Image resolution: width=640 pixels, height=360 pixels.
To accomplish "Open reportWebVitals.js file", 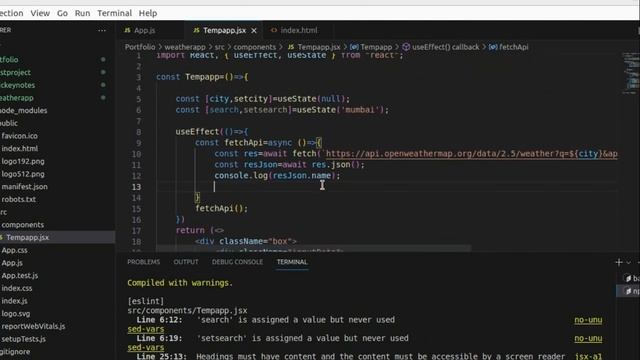I will tap(33, 326).
